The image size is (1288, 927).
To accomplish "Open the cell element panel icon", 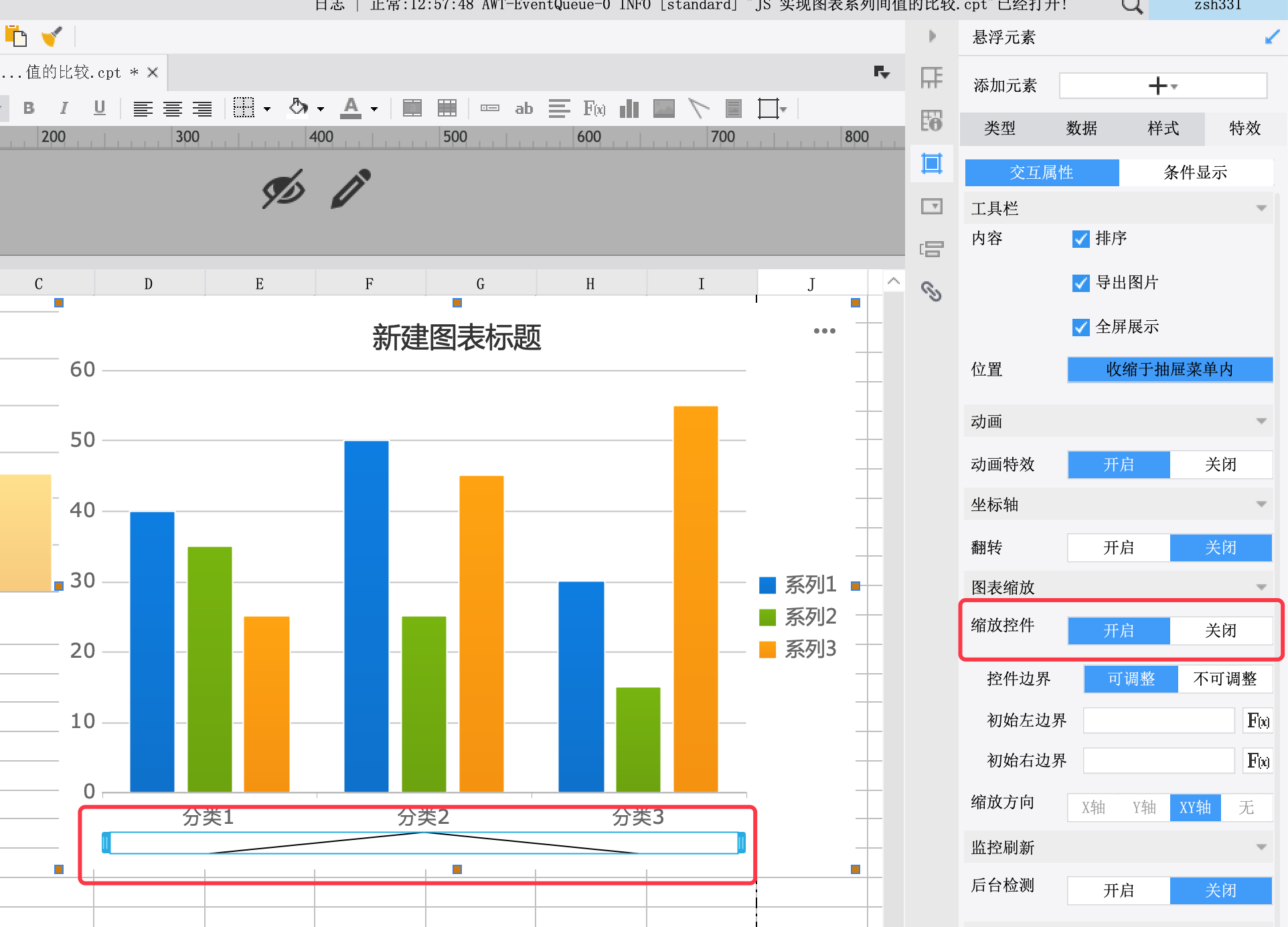I will (x=932, y=78).
